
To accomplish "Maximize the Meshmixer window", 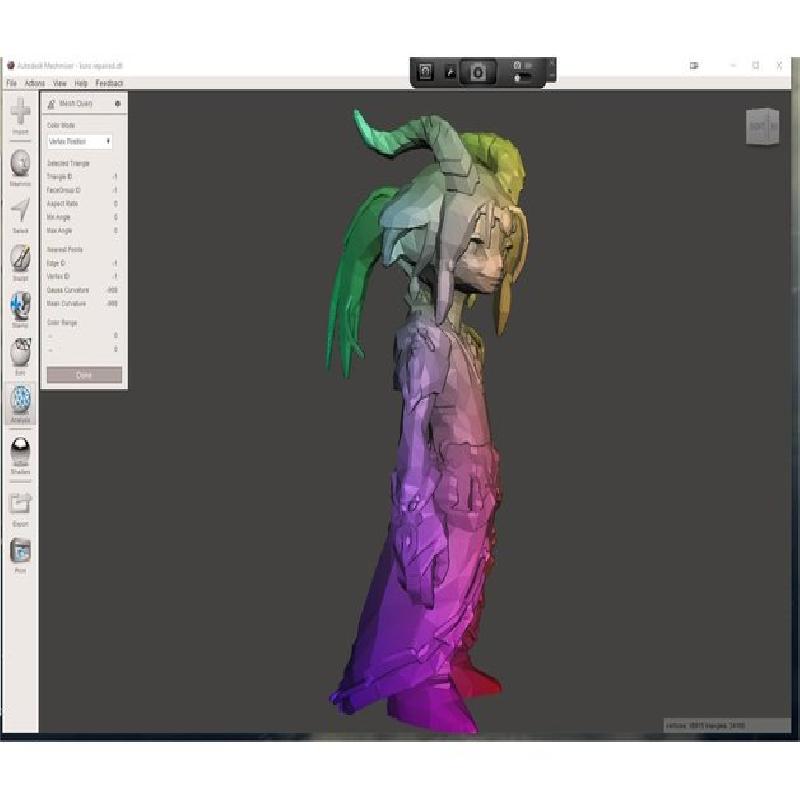I will [756, 65].
